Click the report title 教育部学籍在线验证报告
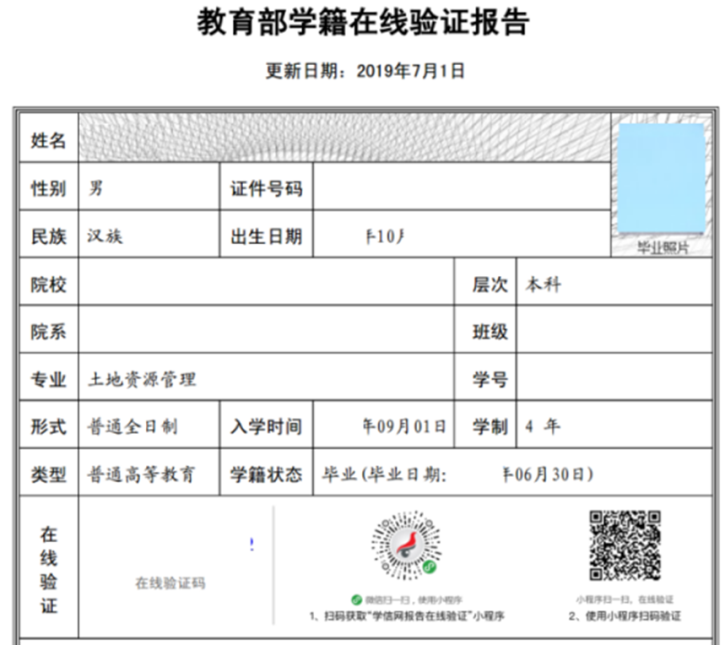Image resolution: width=725 pixels, height=645 pixels. click(x=363, y=25)
